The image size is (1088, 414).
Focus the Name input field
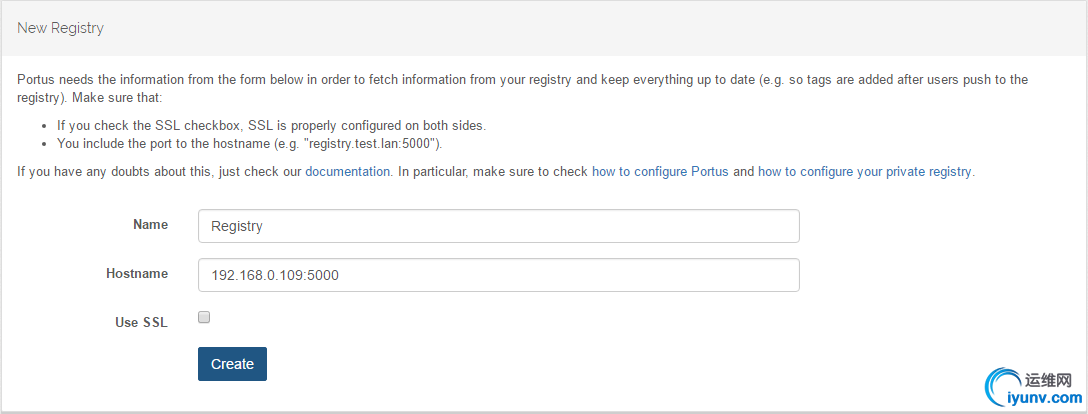498,226
